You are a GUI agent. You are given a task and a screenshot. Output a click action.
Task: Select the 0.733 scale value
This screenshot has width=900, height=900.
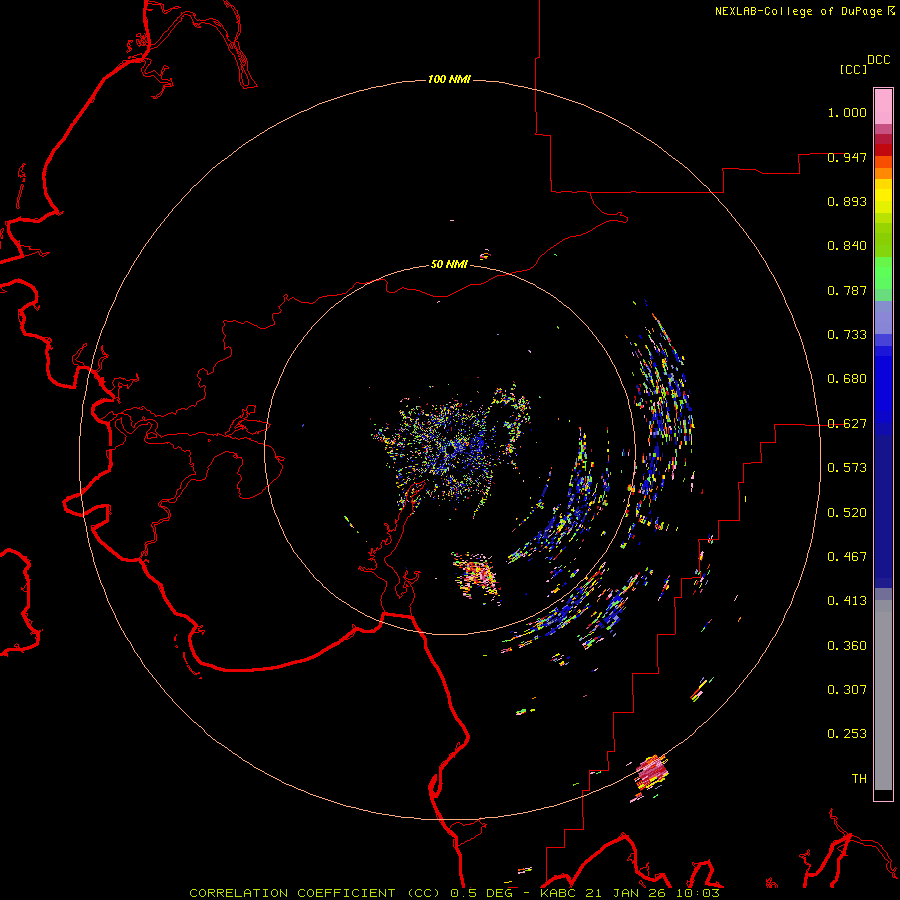point(847,335)
